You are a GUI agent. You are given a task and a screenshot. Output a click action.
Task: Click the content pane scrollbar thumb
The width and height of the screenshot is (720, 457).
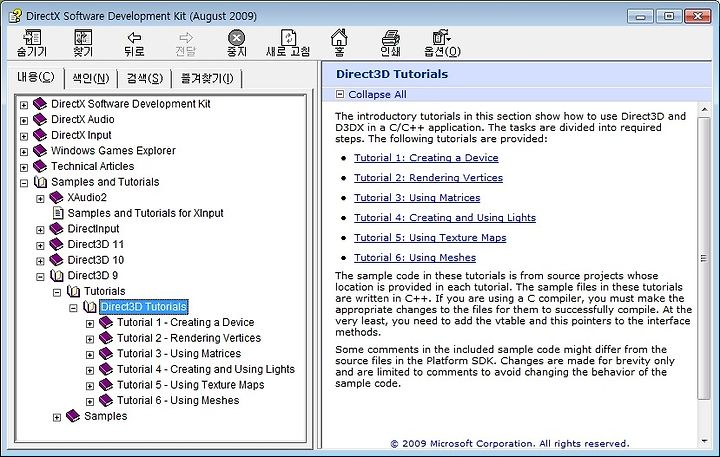(703, 258)
